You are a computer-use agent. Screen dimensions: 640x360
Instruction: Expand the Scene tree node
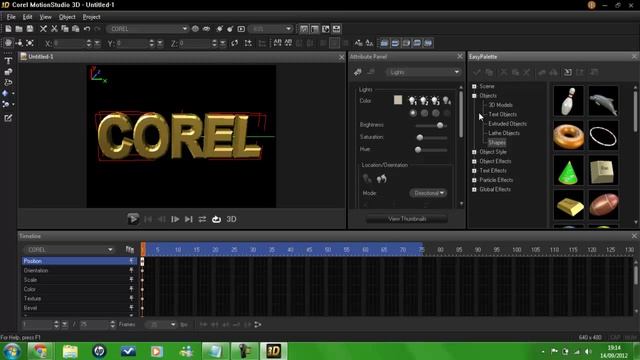point(474,86)
